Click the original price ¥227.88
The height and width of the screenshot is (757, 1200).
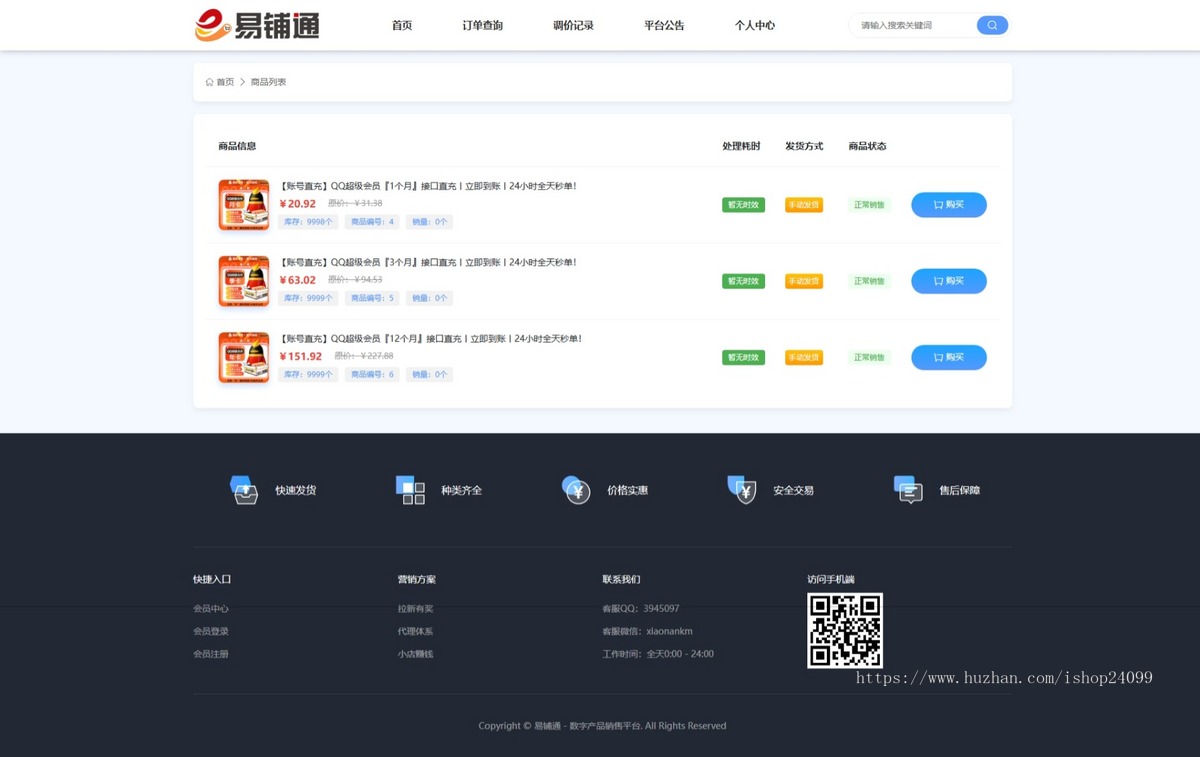coord(364,355)
